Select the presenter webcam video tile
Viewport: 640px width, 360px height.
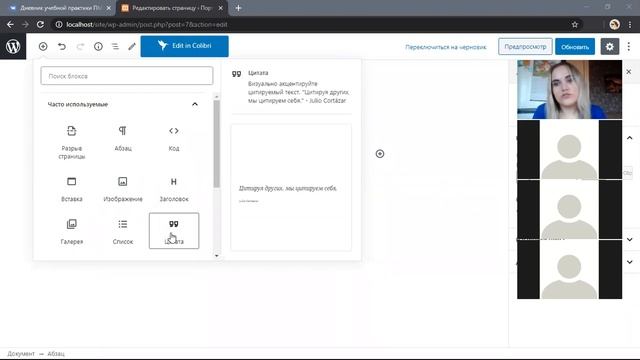(x=569, y=89)
